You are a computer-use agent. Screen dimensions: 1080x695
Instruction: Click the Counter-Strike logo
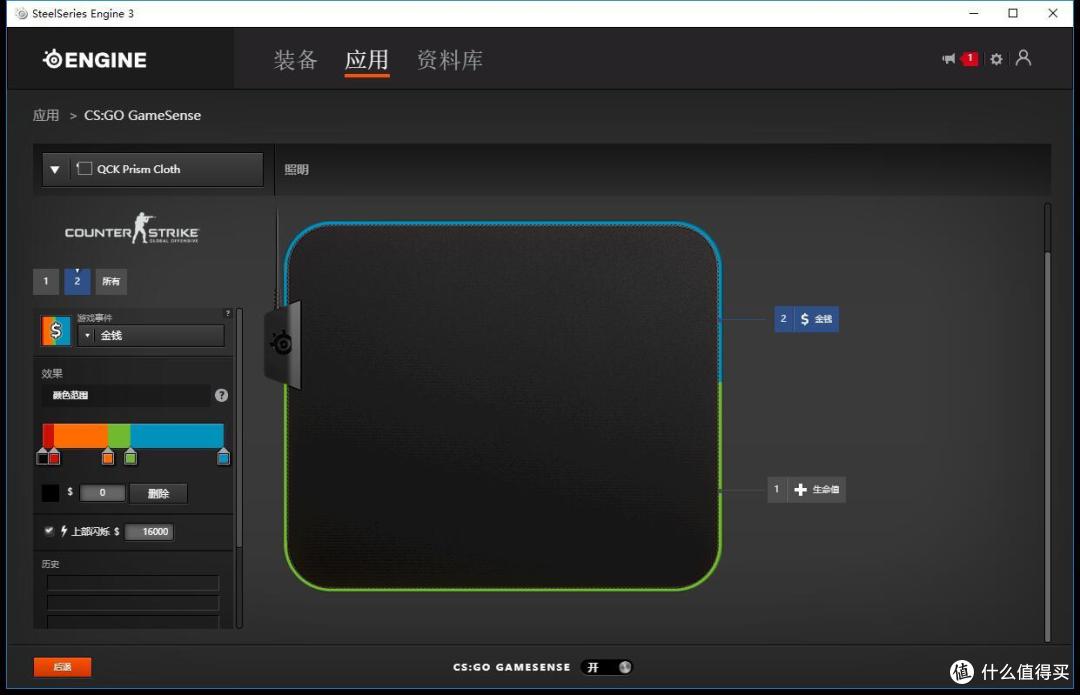132,229
